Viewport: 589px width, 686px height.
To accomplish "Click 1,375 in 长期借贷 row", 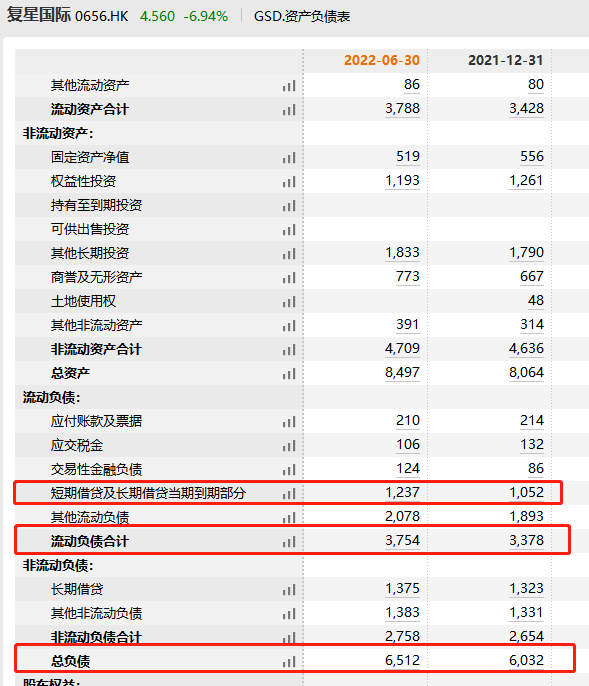I will tap(402, 589).
